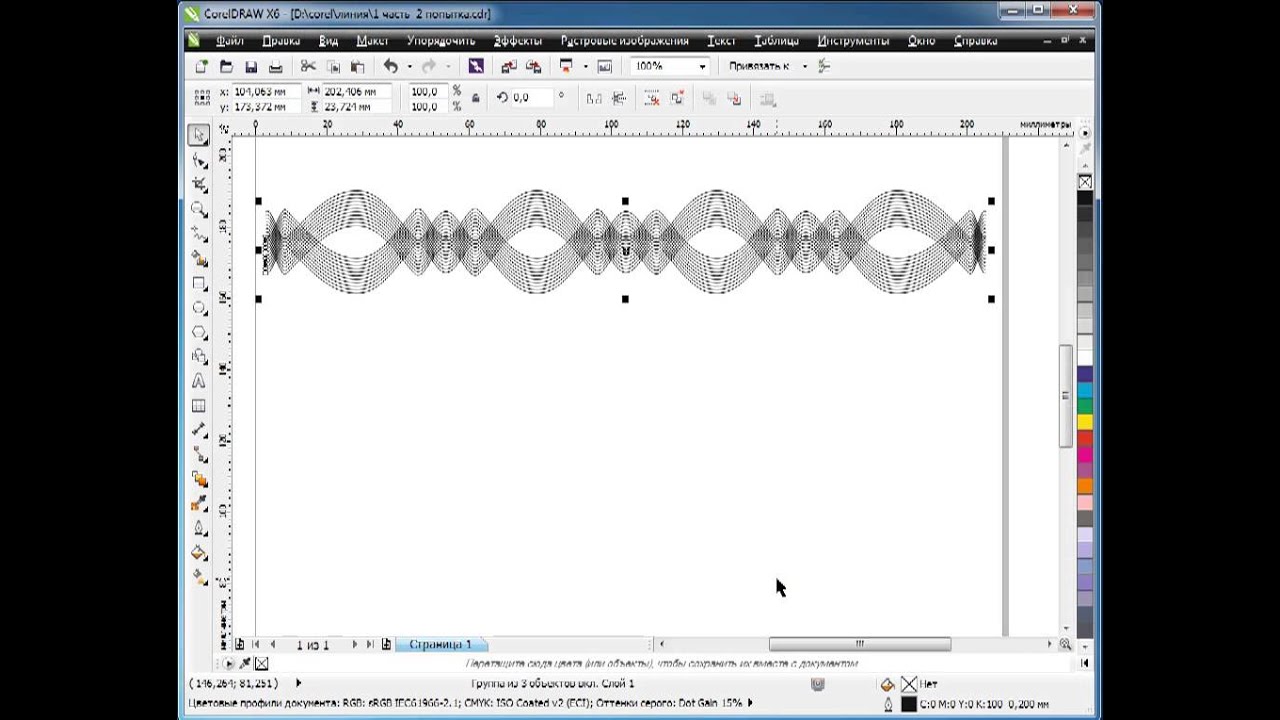Select the Pick tool in toolbox
Screen dimensions: 1280x720
click(x=200, y=136)
